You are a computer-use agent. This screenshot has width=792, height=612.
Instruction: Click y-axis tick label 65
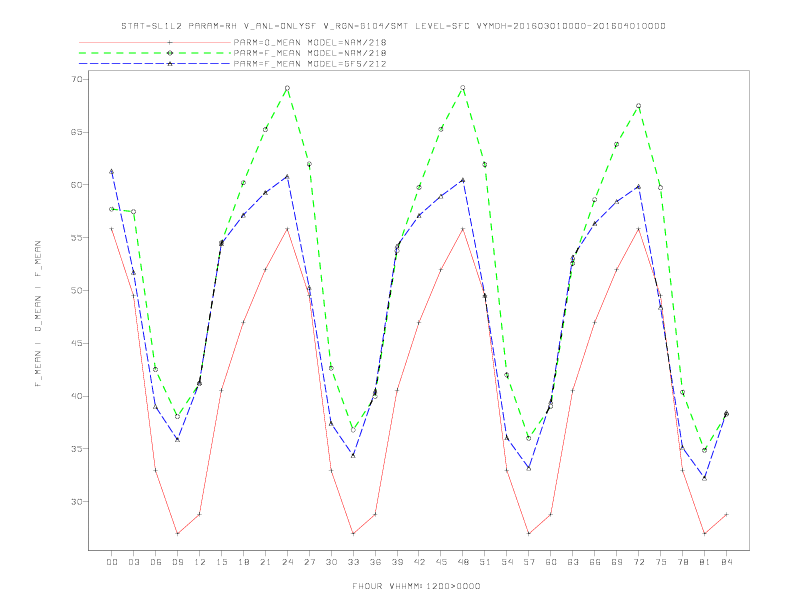77,132
